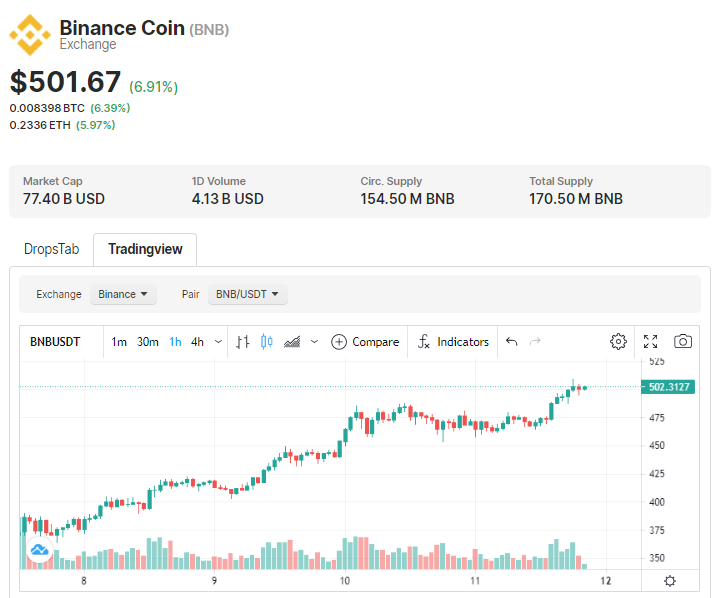This screenshot has height=598, width=718.
Task: Open time axis settings gear
Action: [x=670, y=581]
